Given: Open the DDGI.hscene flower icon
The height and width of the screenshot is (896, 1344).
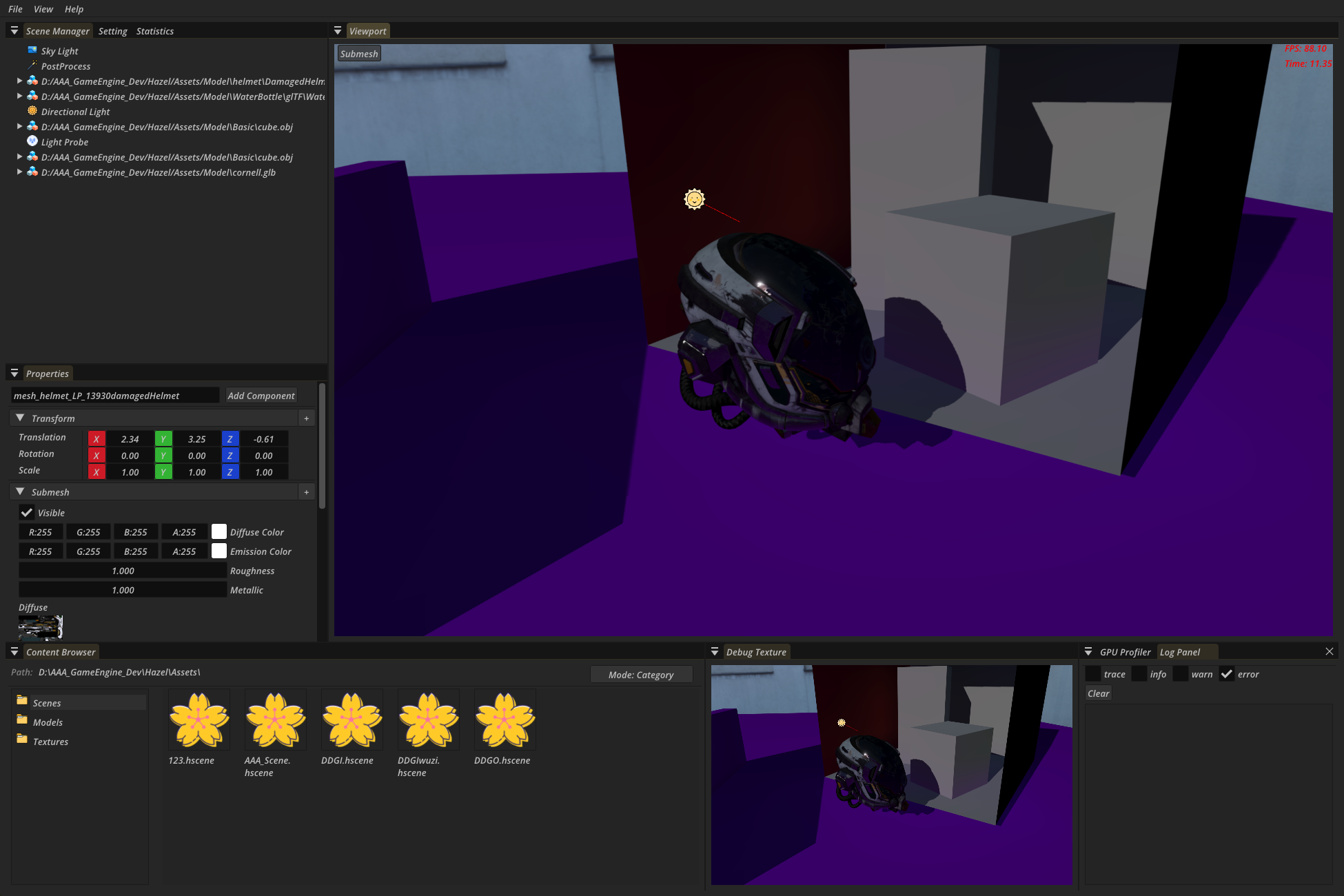Looking at the screenshot, I should (x=352, y=720).
